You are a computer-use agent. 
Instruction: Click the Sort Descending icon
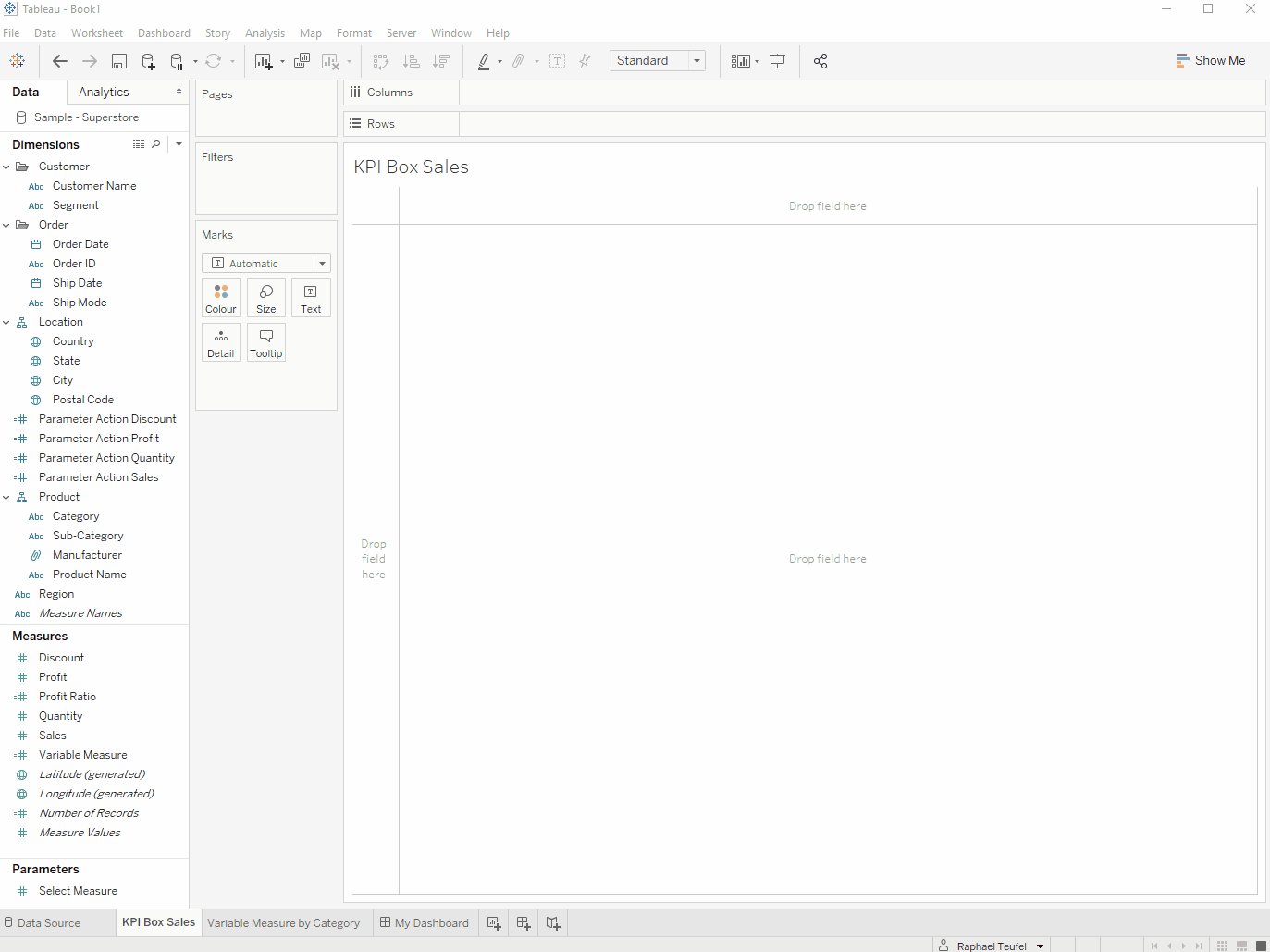[441, 61]
